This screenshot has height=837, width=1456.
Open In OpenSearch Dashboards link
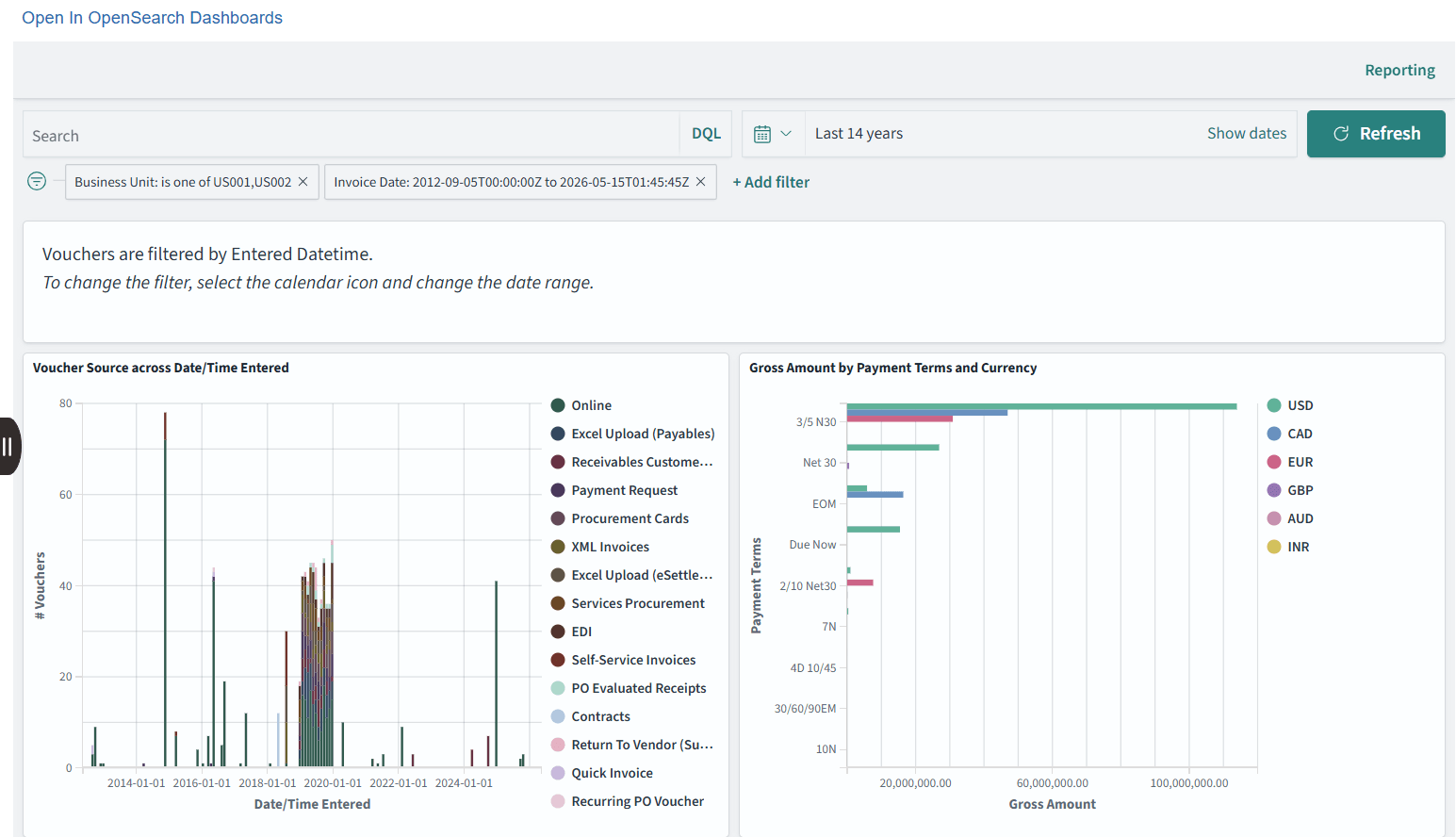(x=152, y=18)
